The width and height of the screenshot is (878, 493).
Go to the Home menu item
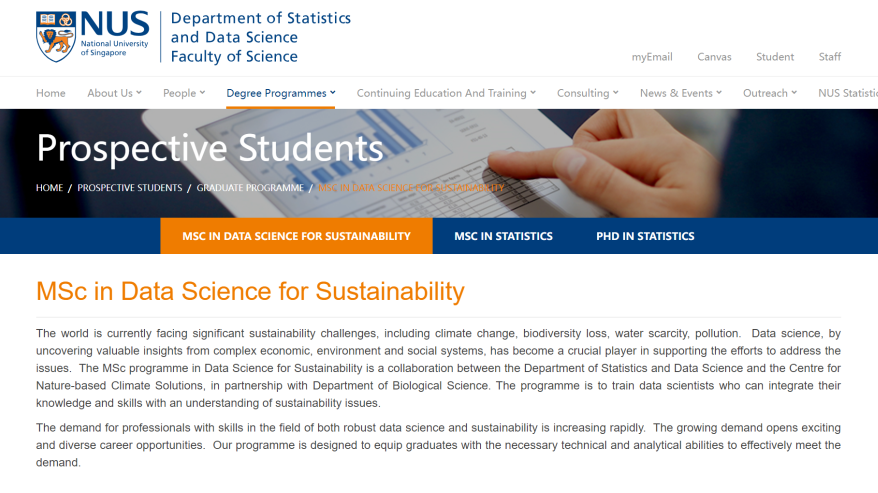51,93
